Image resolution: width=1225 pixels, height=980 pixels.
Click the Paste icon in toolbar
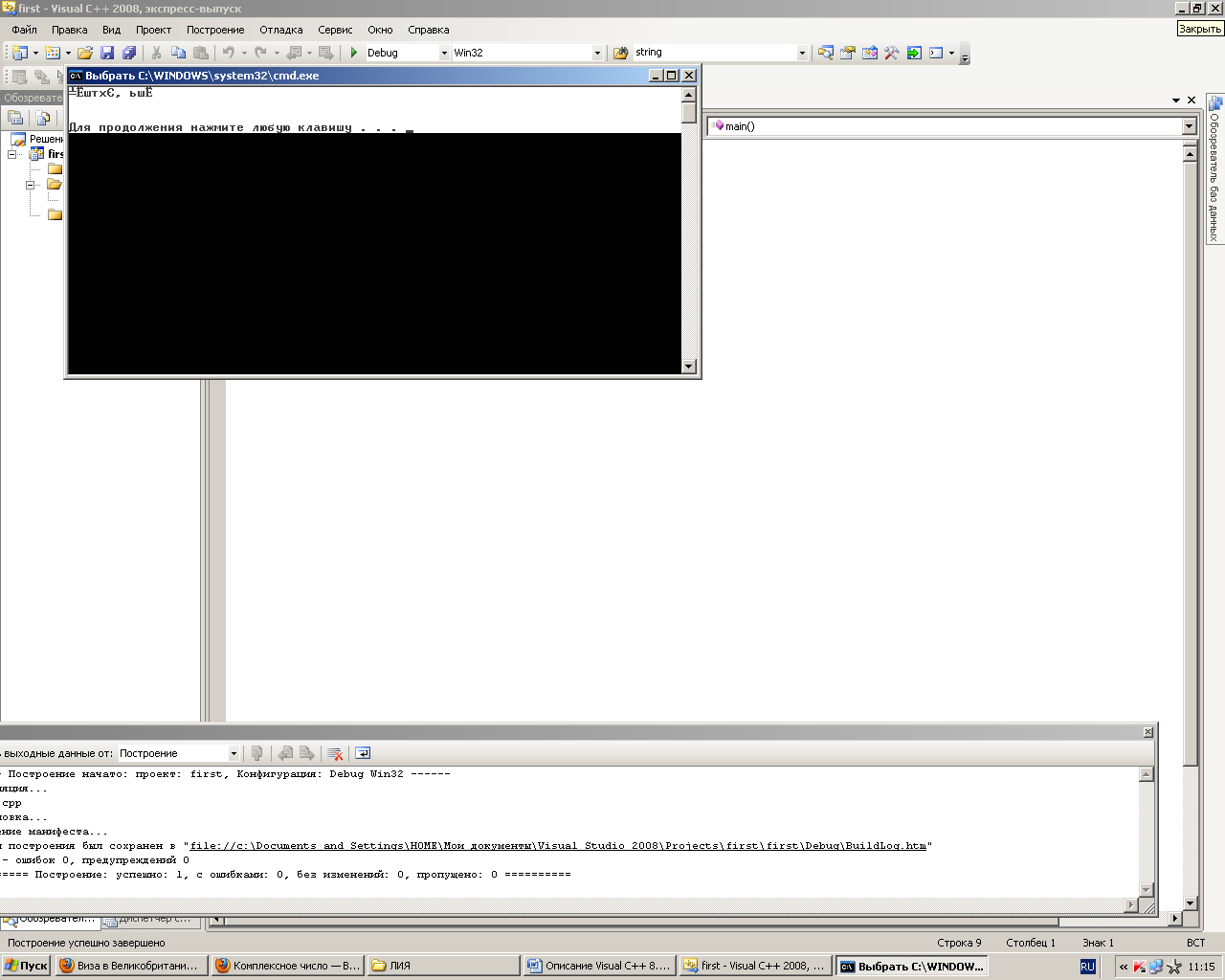pyautogui.click(x=200, y=53)
